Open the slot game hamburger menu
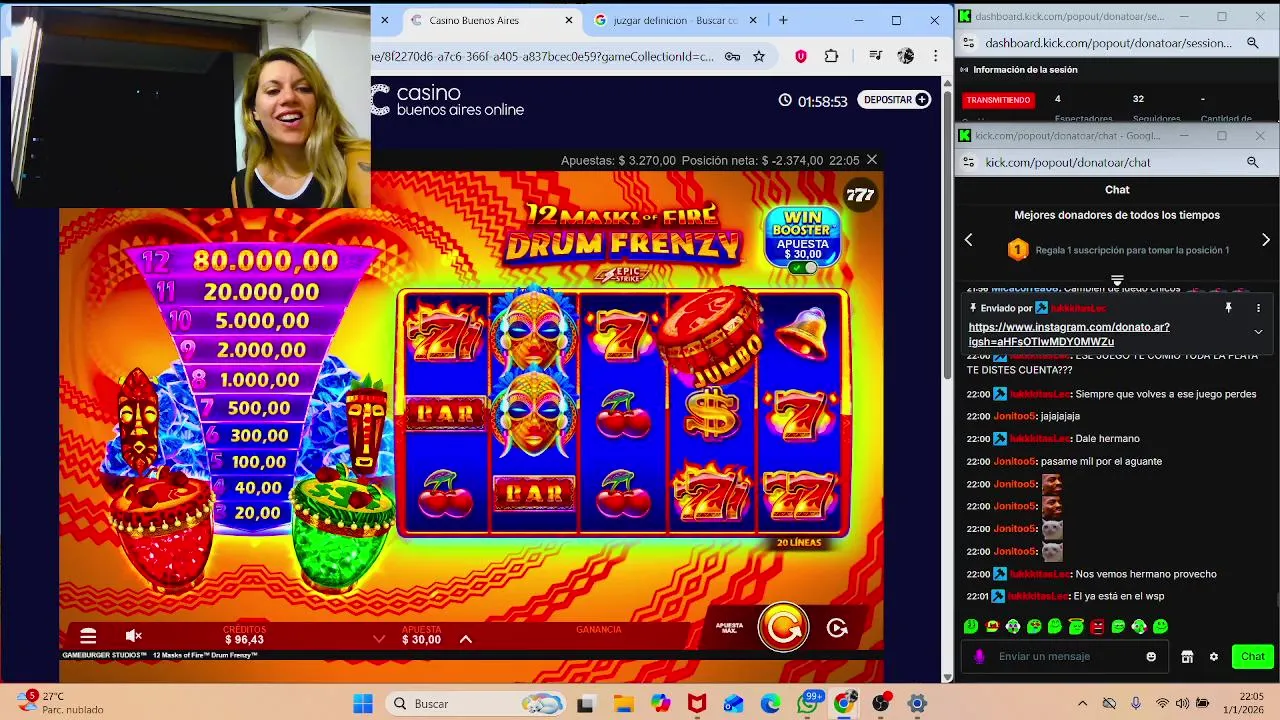Viewport: 1280px width, 720px height. click(x=88, y=636)
